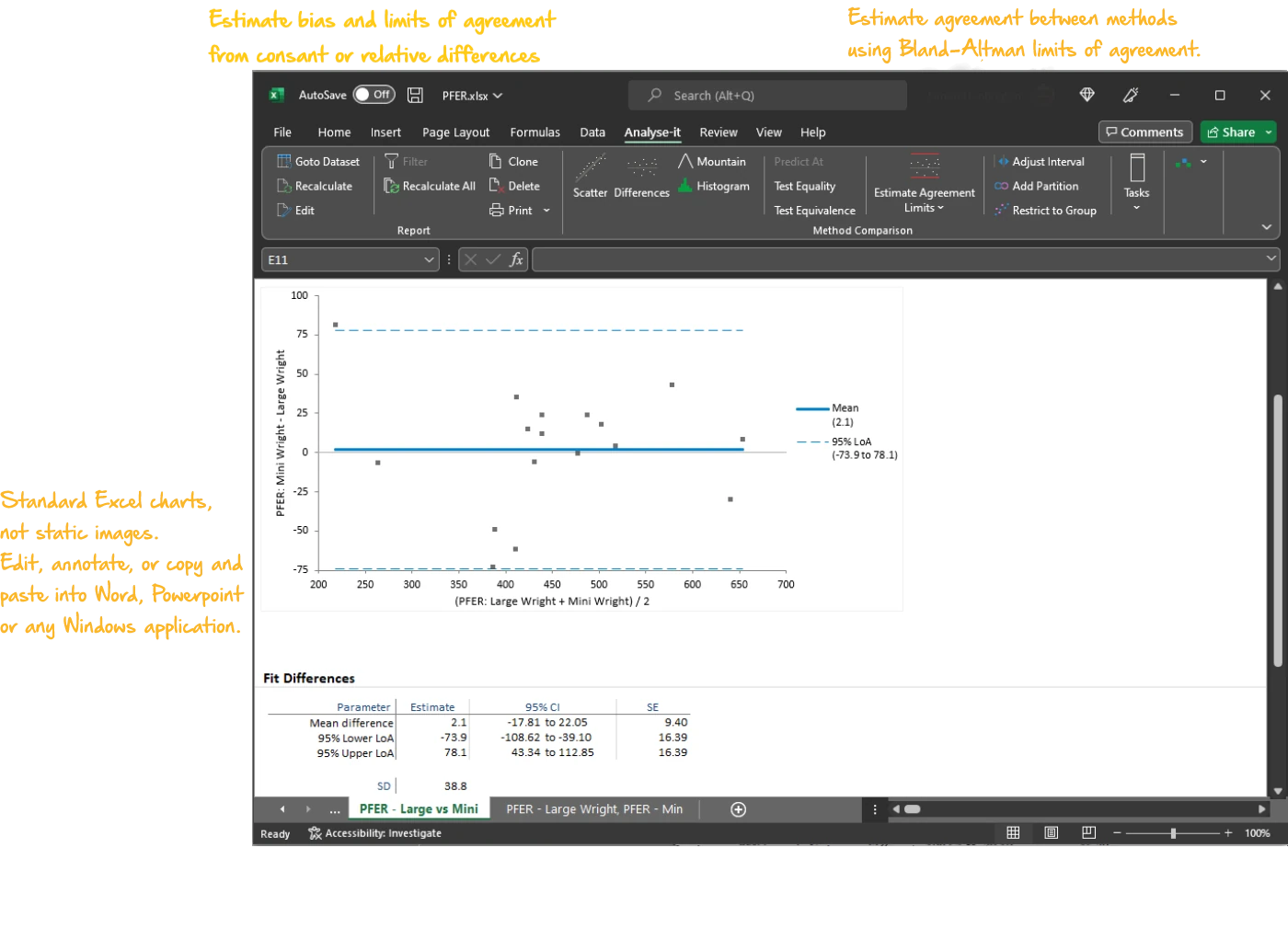Switch to Page Layout view icon

1051,832
